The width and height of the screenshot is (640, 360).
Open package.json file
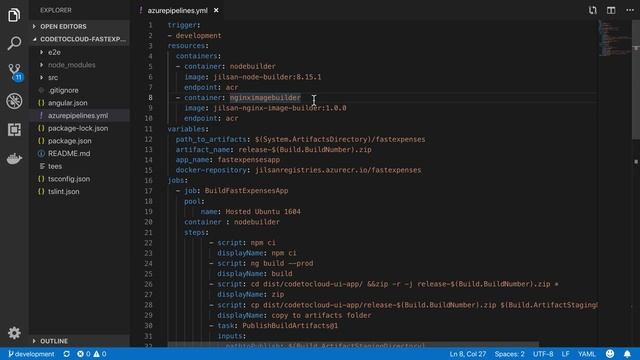[x=80, y=141]
